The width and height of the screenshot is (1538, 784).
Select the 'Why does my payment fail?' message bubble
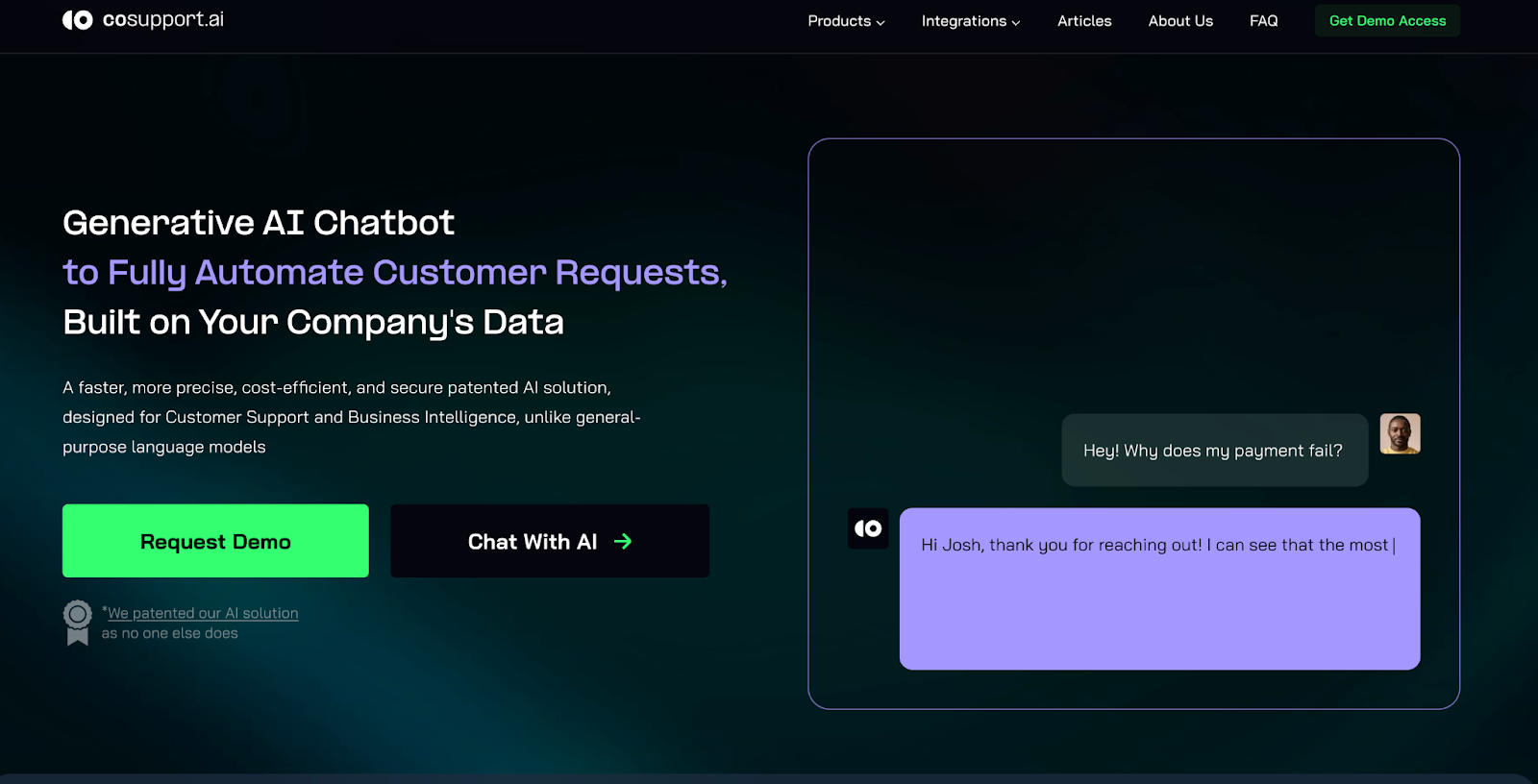(1213, 451)
